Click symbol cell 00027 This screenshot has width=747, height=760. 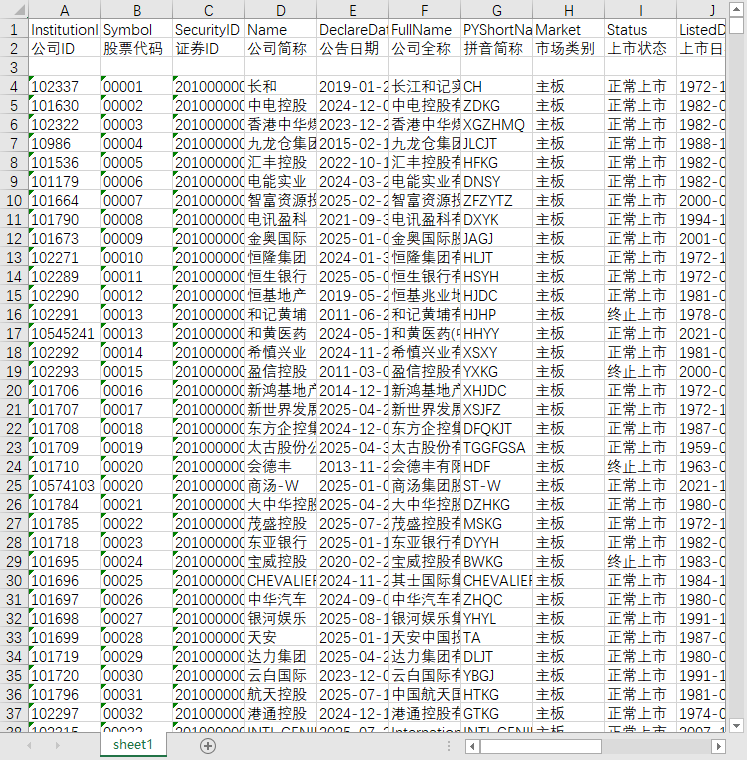[x=137, y=618]
